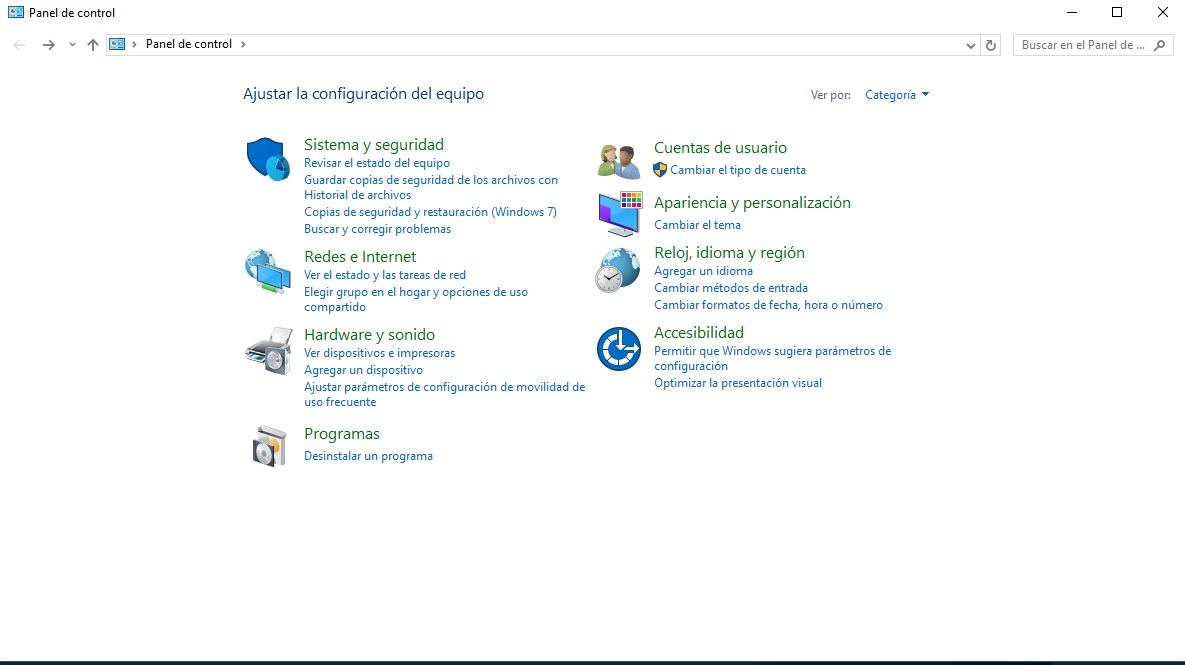The width and height of the screenshot is (1185, 665).
Task: Open Hardware y sonido category
Action: click(x=369, y=334)
